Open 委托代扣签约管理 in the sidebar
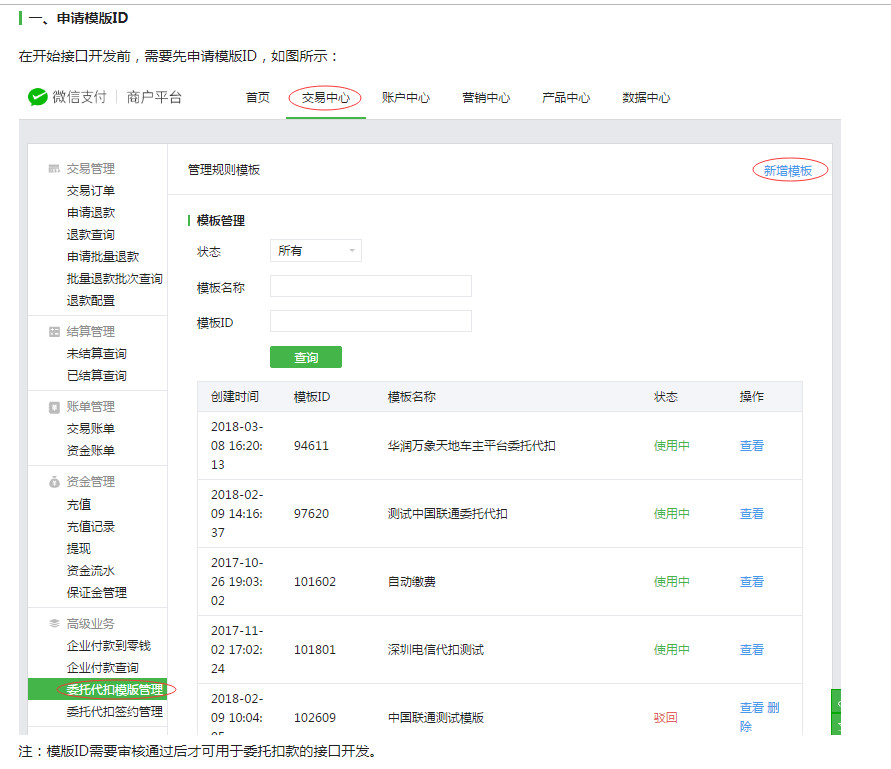891x769 pixels. pyautogui.click(x=115, y=712)
